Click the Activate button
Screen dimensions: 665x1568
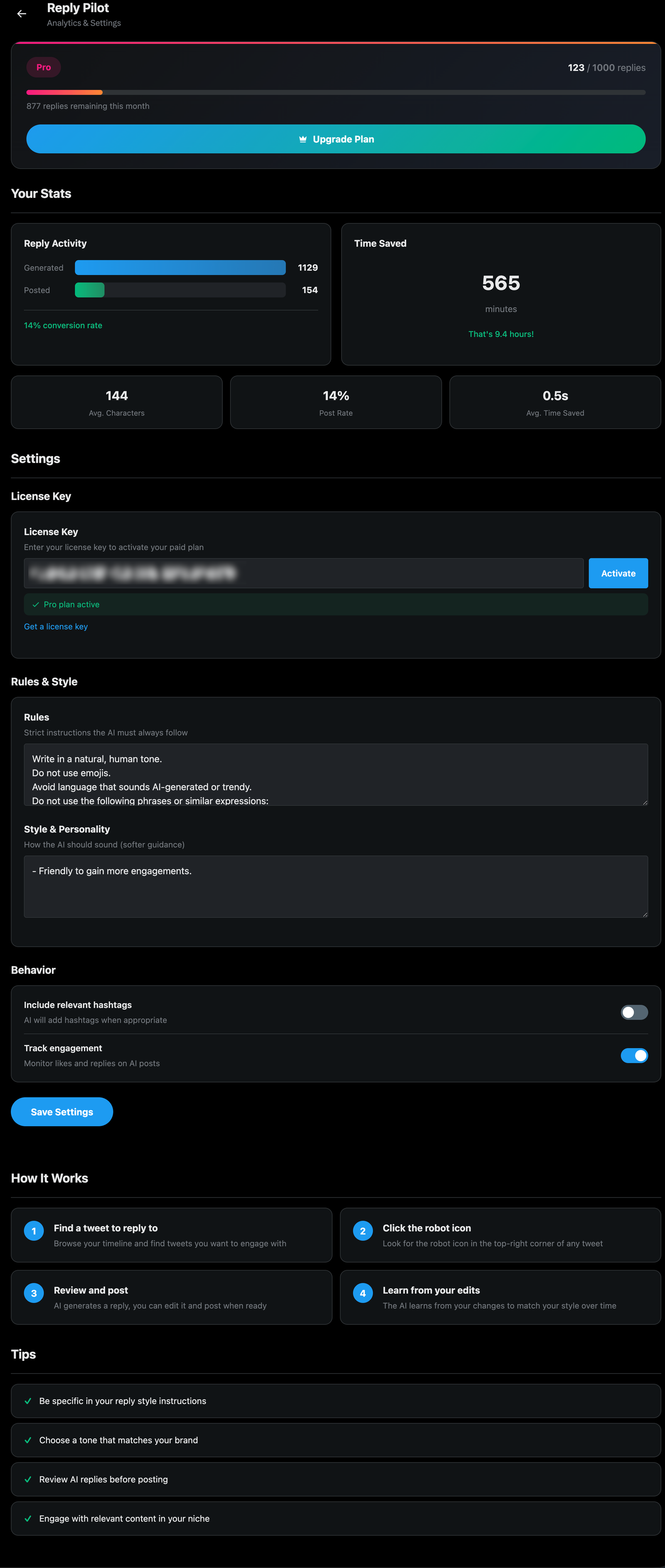click(618, 573)
